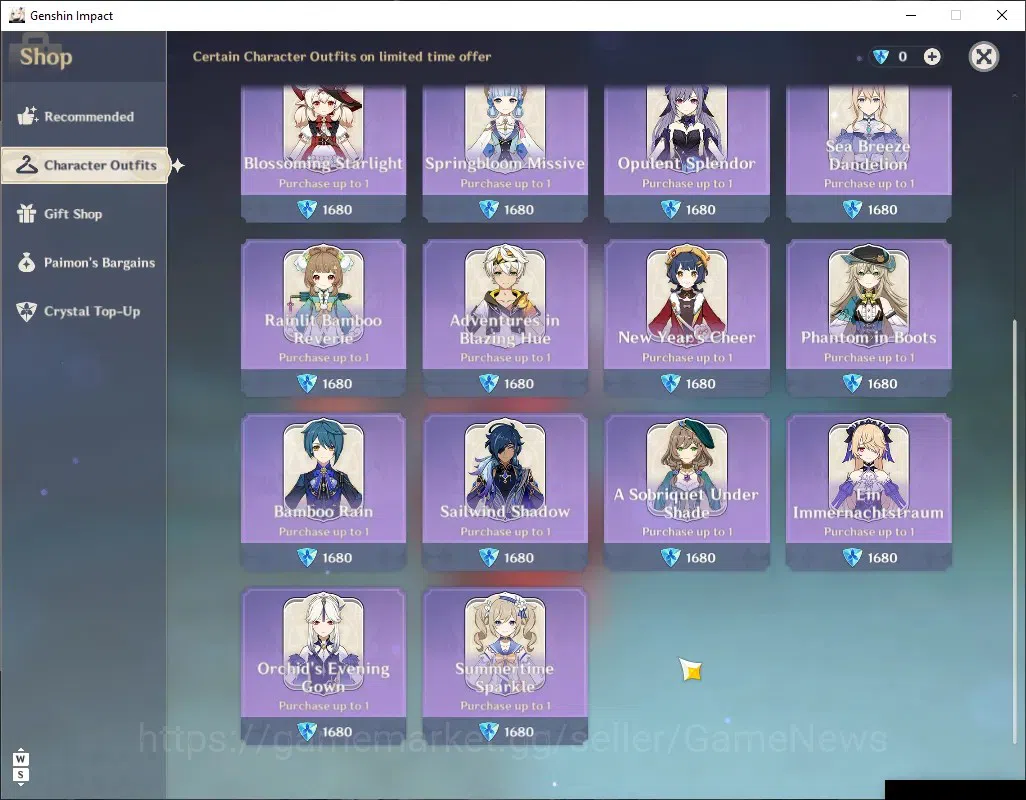
Task: Open the Blossoming Starlight outfit card
Action: 323,154
